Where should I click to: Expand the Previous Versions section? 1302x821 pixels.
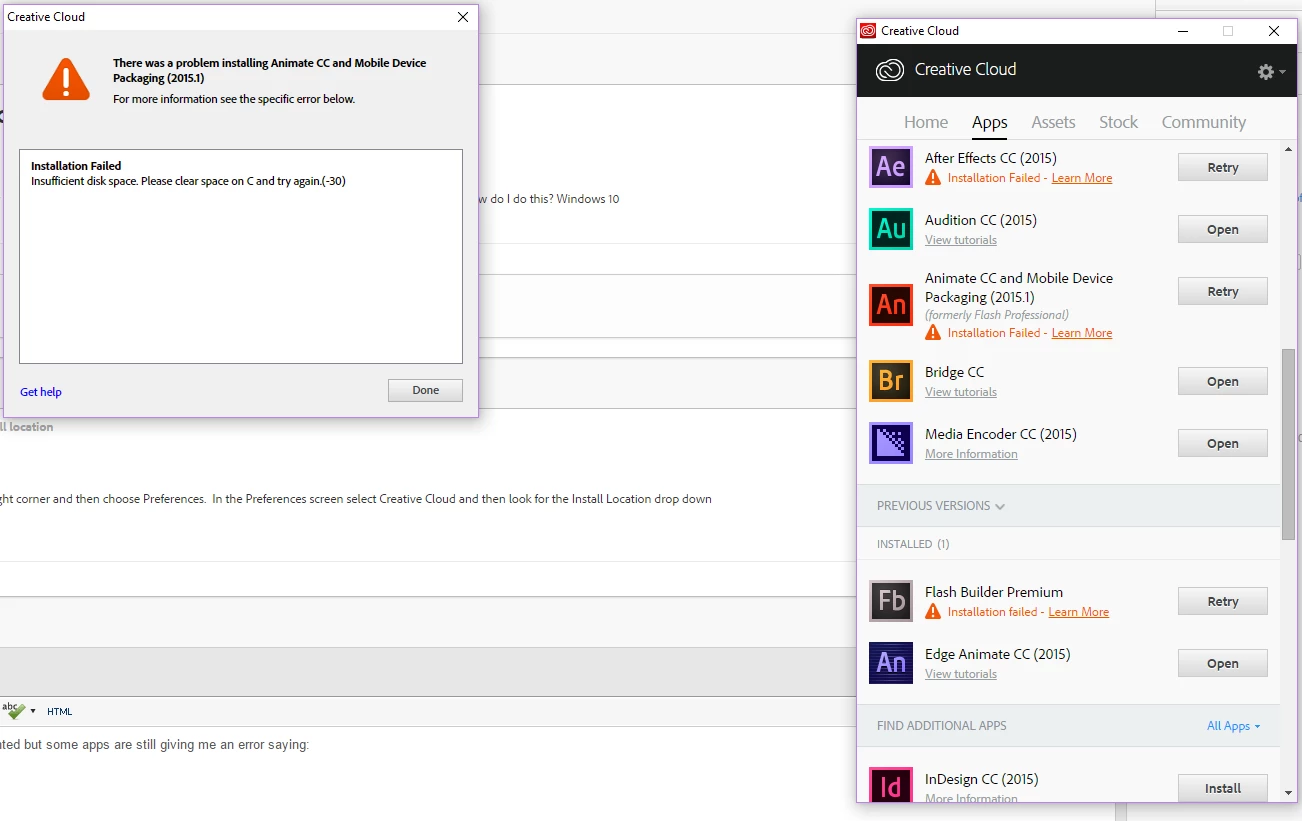[x=941, y=506]
